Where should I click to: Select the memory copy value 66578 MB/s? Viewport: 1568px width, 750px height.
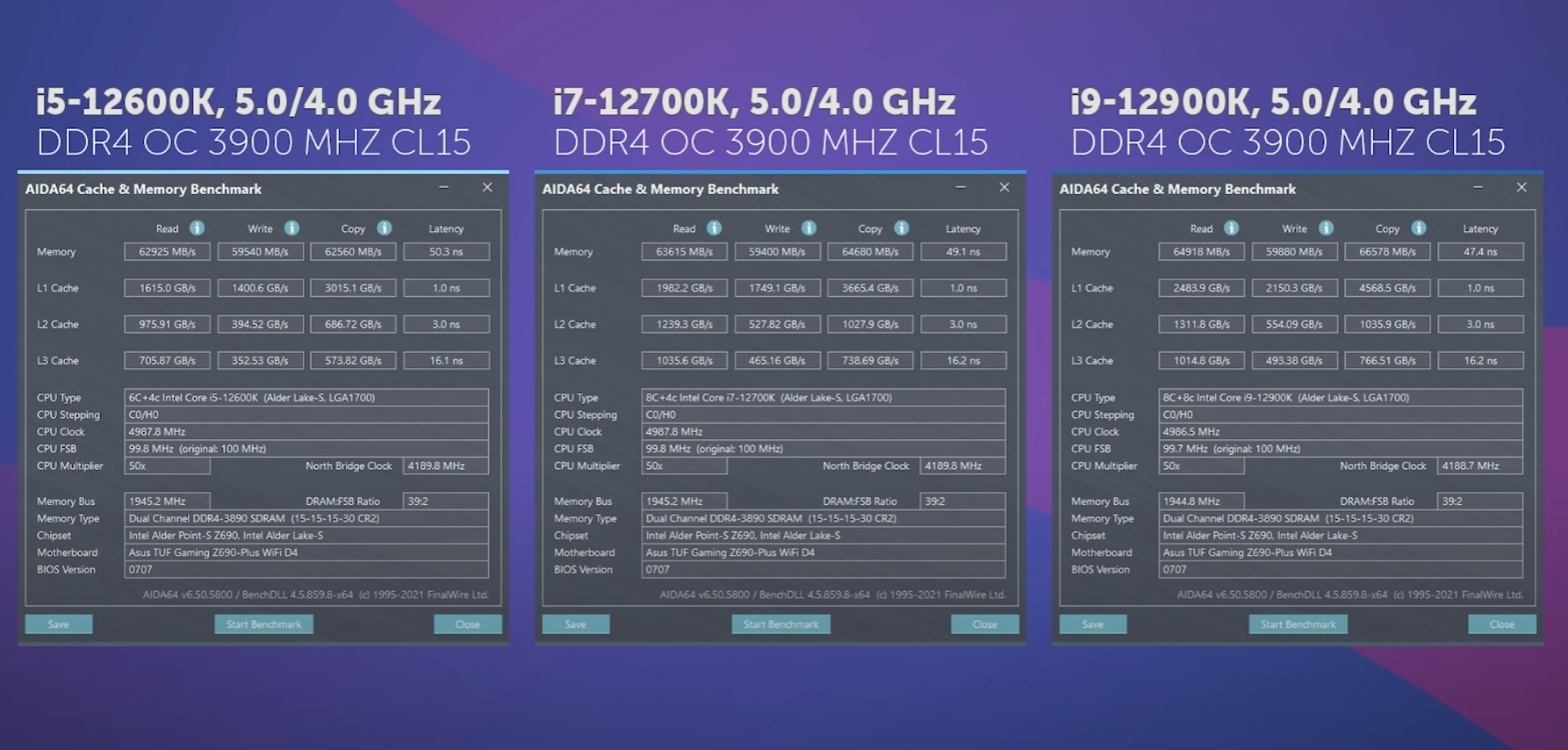(x=1387, y=252)
